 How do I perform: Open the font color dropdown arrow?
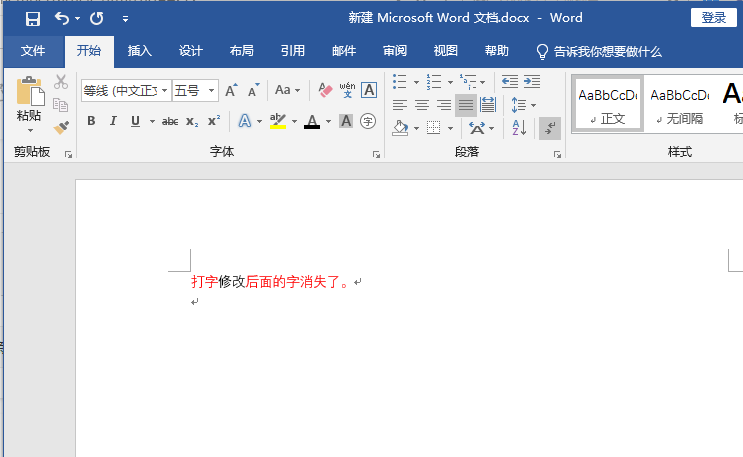(x=328, y=122)
